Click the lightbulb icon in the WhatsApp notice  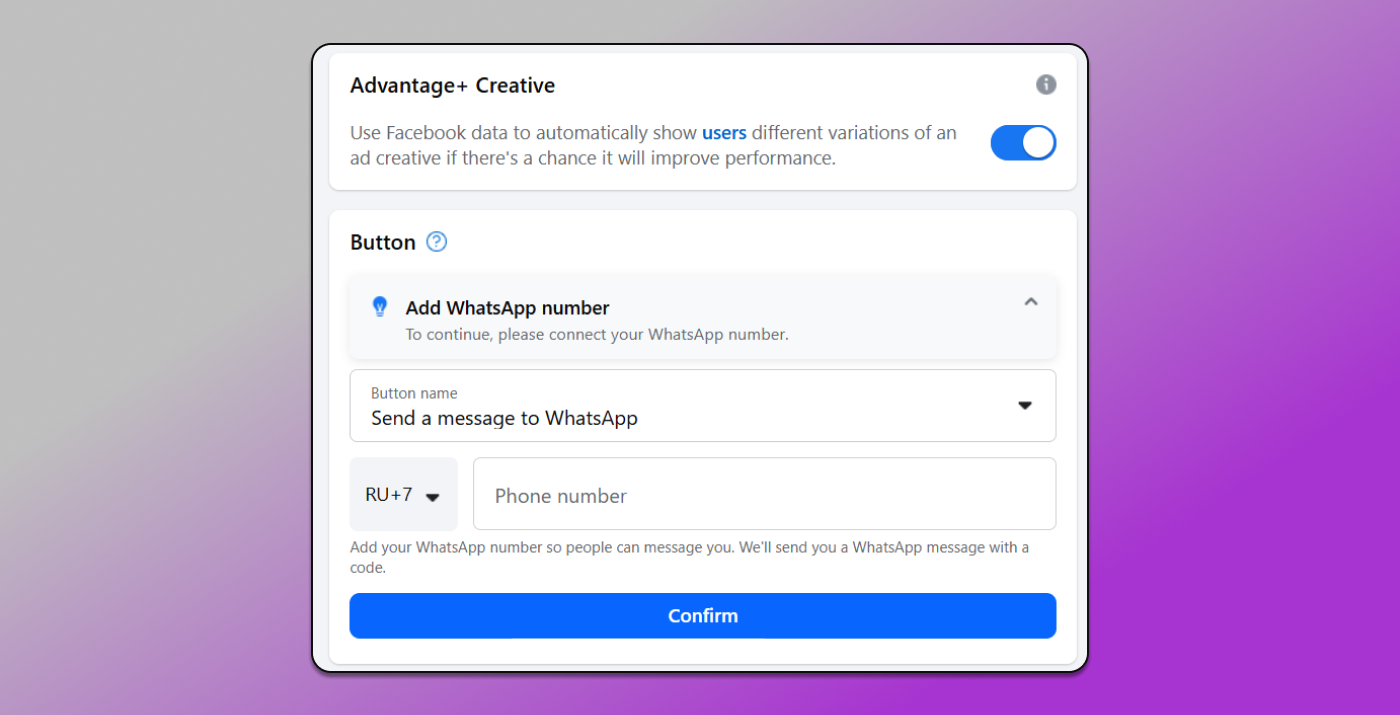tap(380, 307)
